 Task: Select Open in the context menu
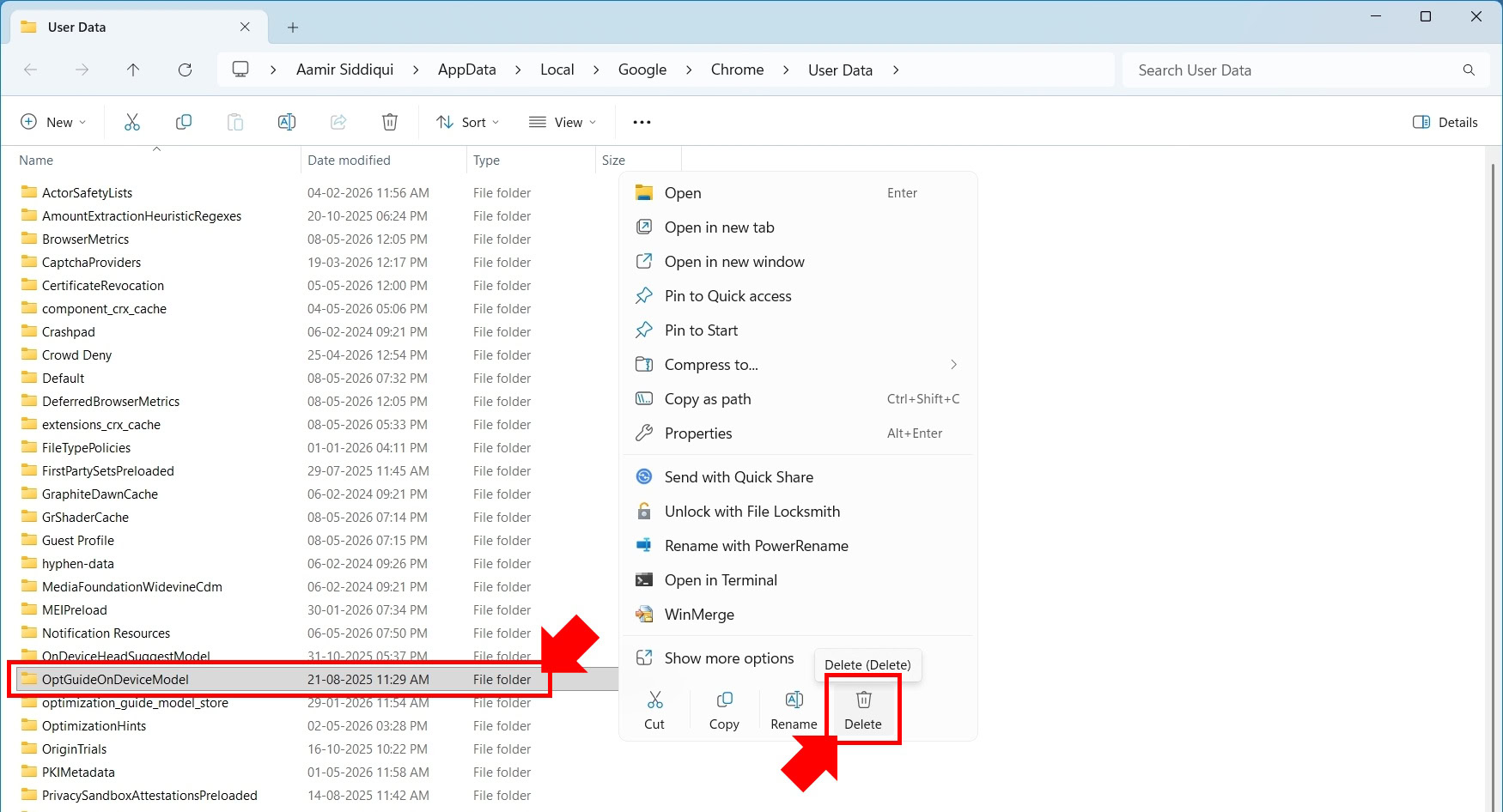(798, 193)
